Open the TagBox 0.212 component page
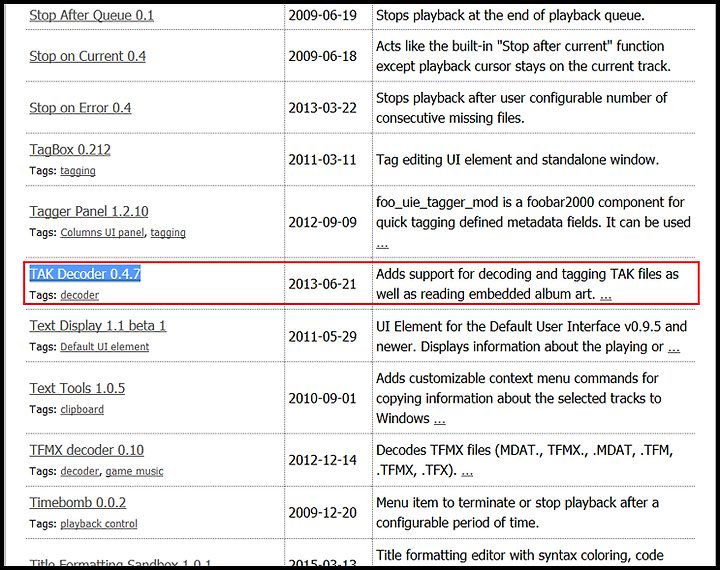Image resolution: width=720 pixels, height=570 pixels. [x=70, y=150]
